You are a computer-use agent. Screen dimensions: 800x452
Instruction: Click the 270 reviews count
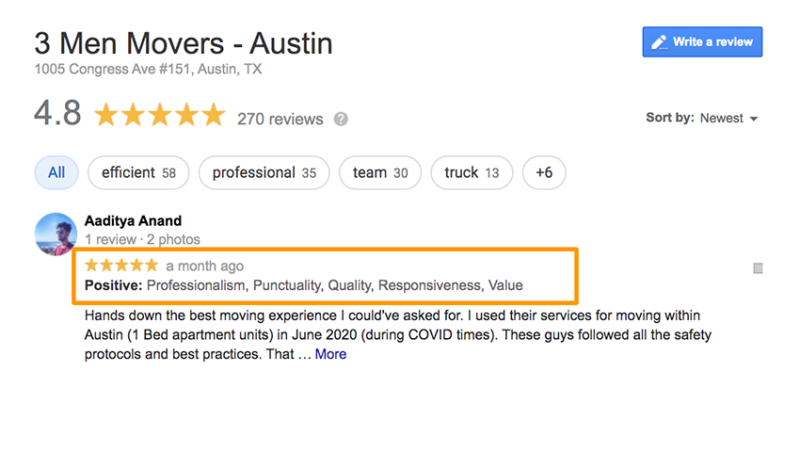pyautogui.click(x=280, y=119)
